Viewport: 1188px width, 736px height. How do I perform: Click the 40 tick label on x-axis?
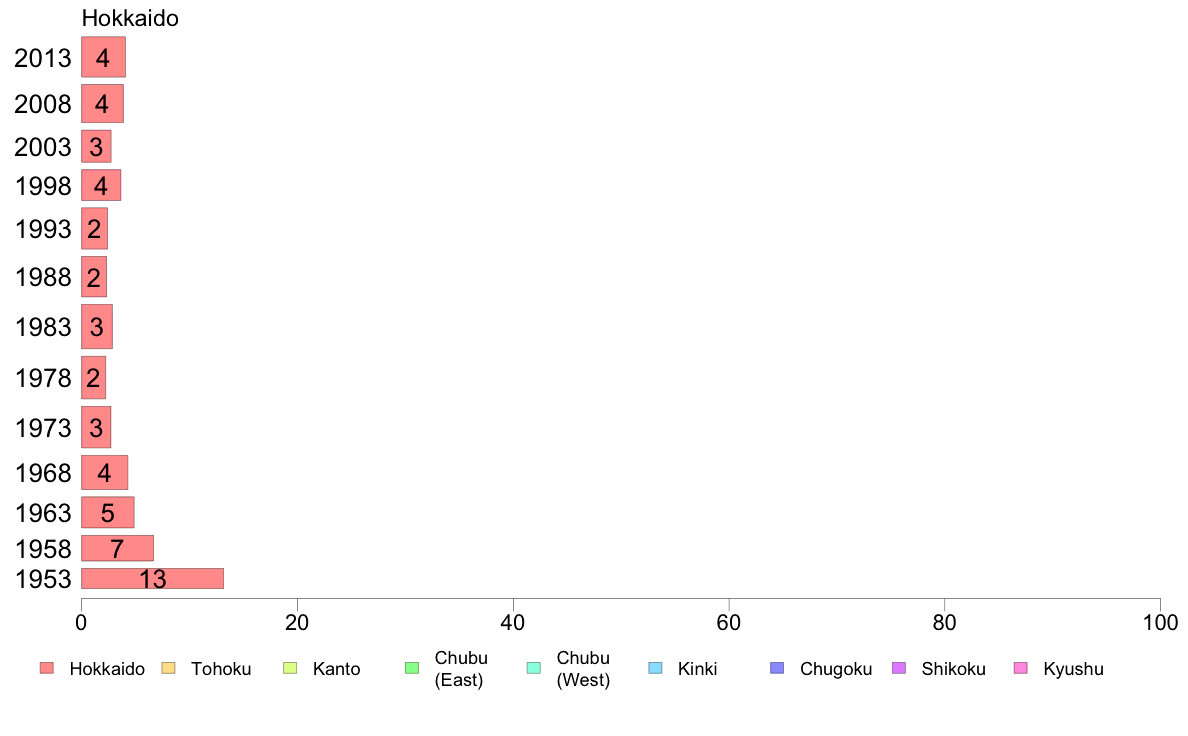tap(513, 623)
